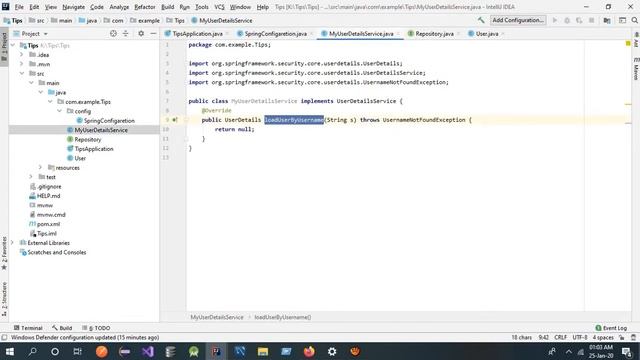The width and height of the screenshot is (640, 360).
Task: Click the UTF-8 encoding widget
Action: (x=580, y=337)
